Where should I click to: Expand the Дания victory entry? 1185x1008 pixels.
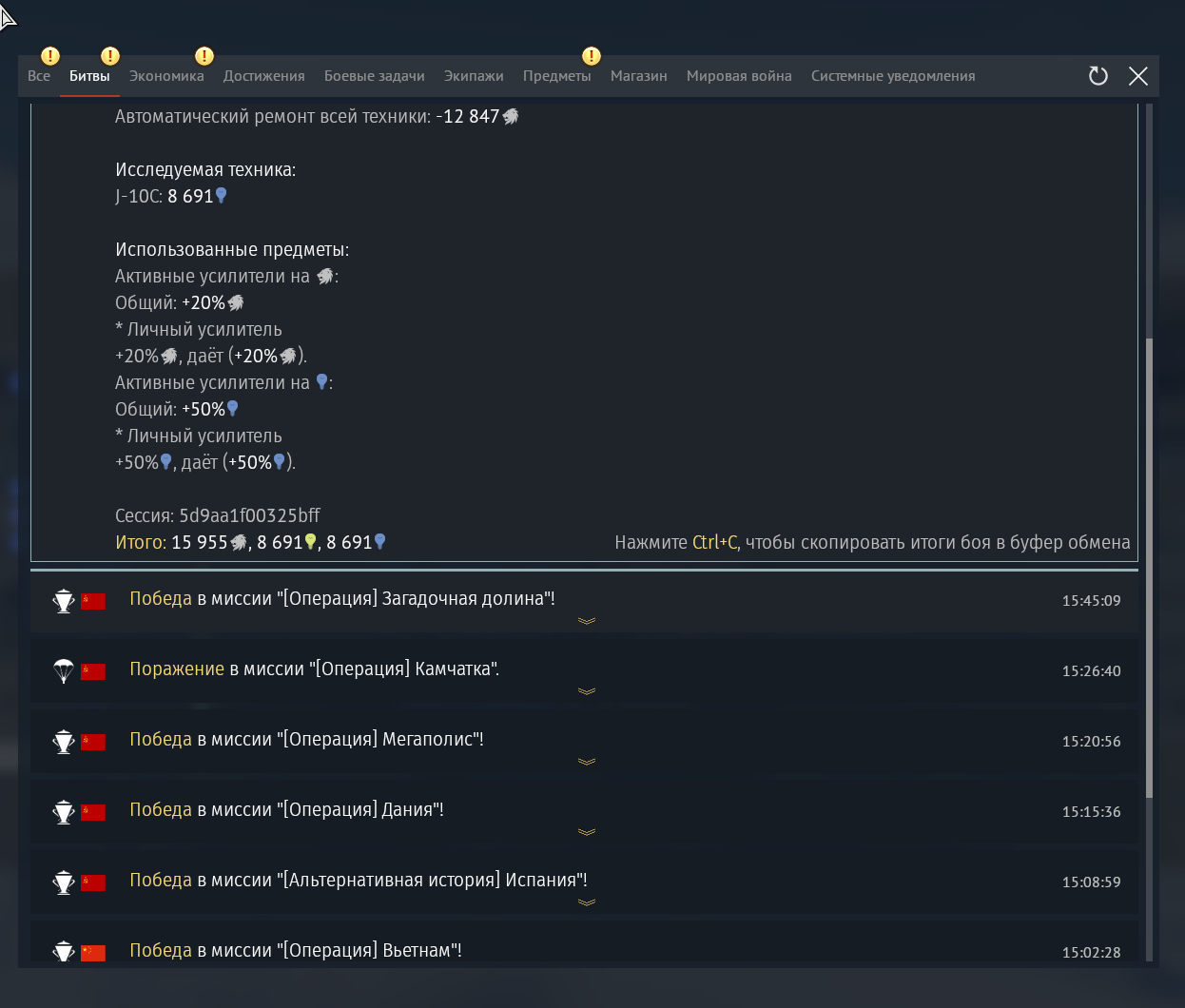587,832
